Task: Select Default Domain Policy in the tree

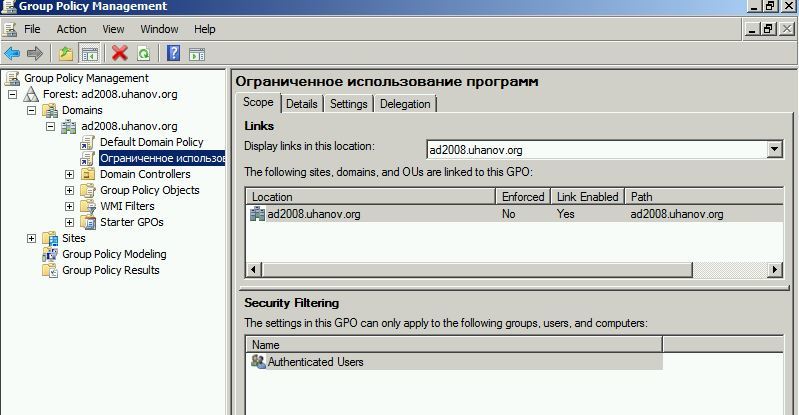Action: point(151,142)
